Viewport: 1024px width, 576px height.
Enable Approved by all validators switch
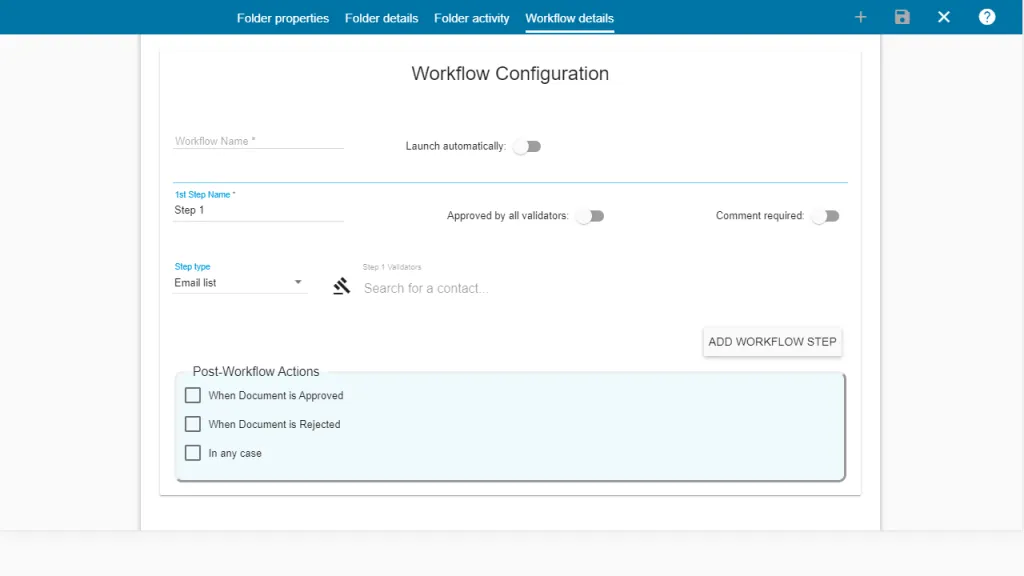[590, 216]
